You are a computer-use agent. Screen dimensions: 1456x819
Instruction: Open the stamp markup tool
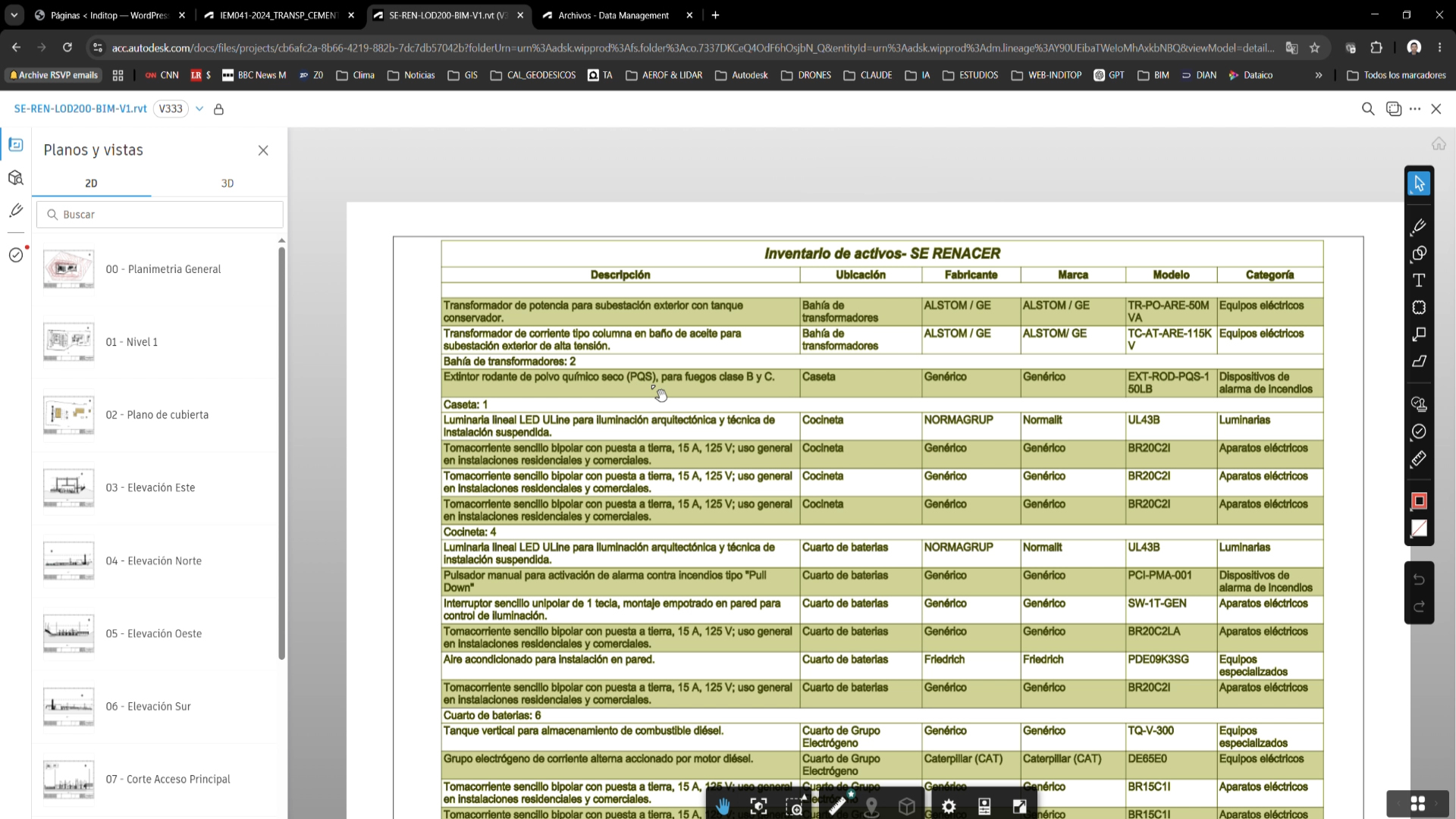coord(1419,404)
